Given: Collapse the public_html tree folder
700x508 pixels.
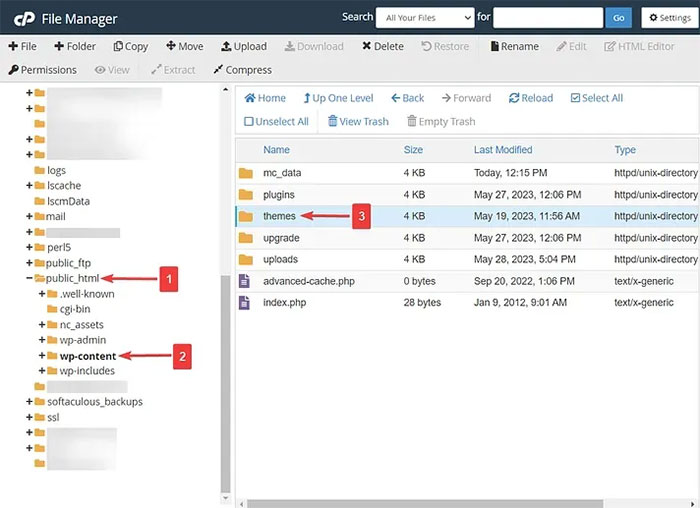Looking at the screenshot, I should (29, 279).
